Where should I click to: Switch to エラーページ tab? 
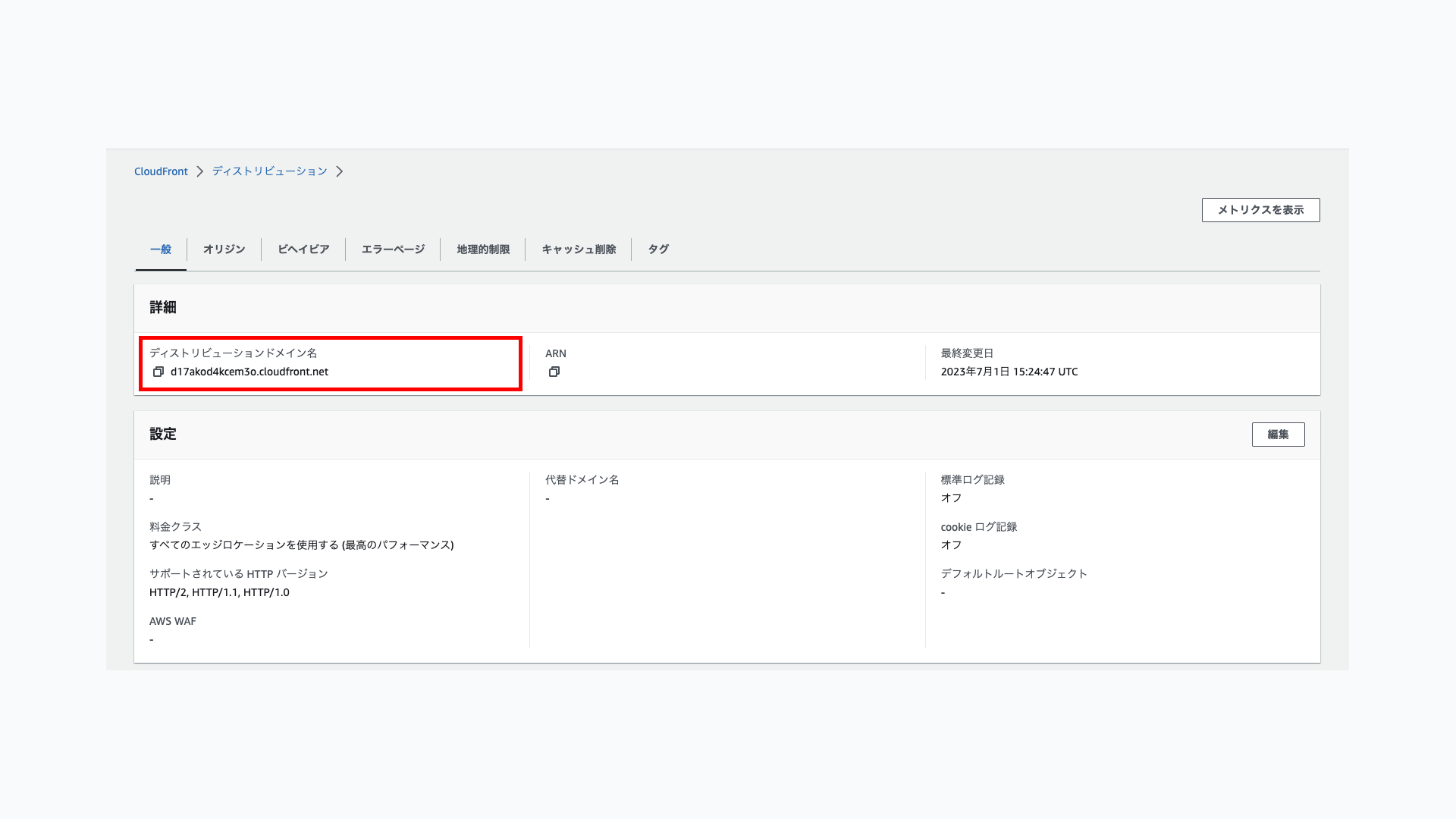coord(393,249)
